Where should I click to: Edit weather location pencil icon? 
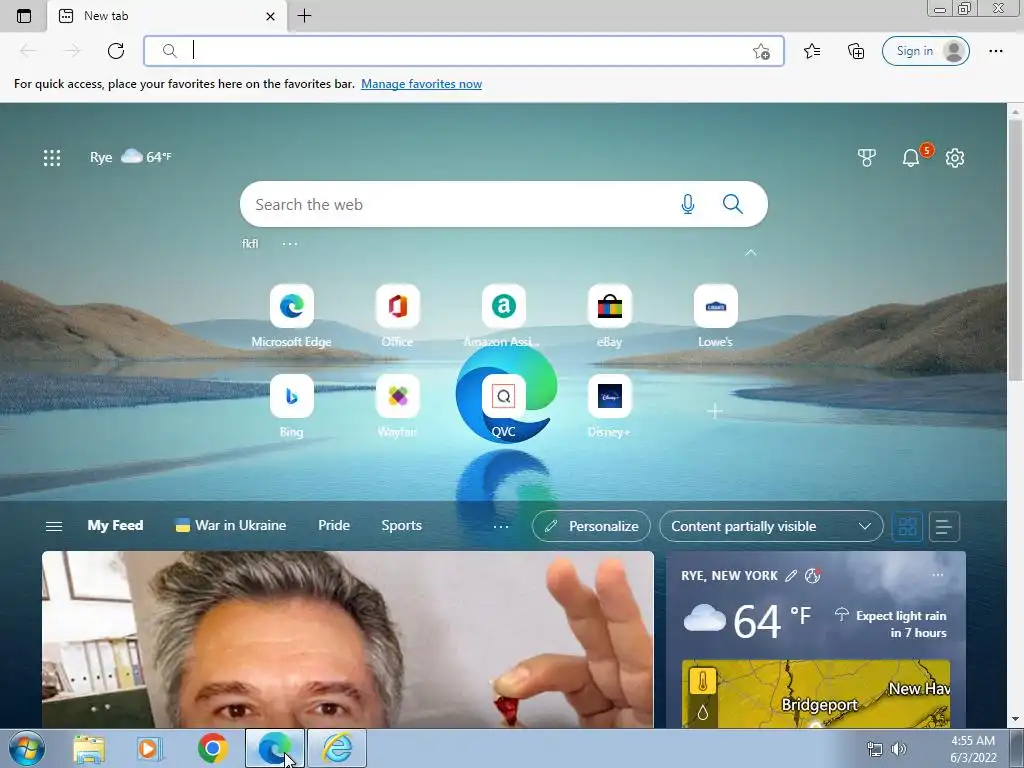791,575
